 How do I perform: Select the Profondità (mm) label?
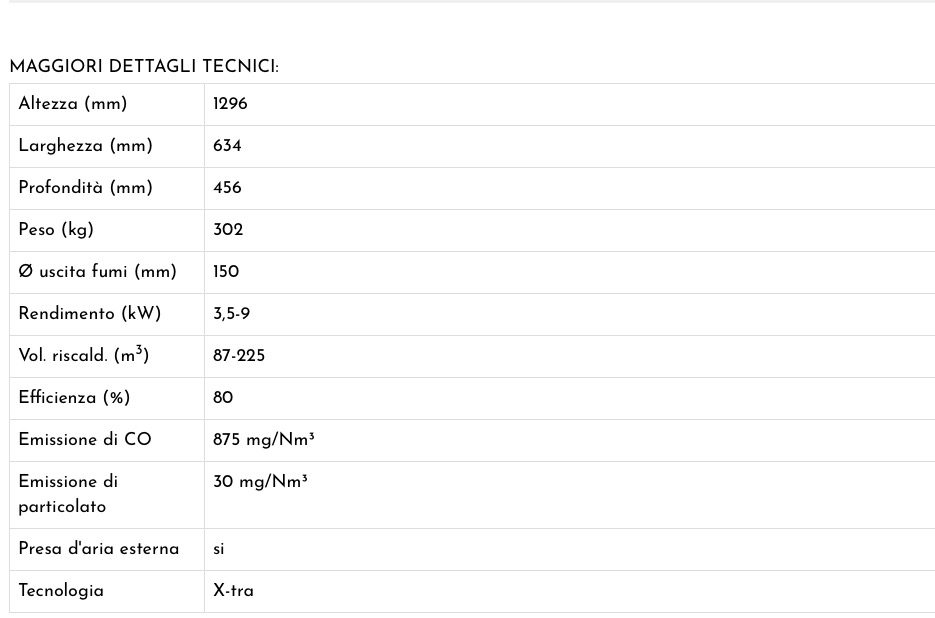pyautogui.click(x=85, y=187)
